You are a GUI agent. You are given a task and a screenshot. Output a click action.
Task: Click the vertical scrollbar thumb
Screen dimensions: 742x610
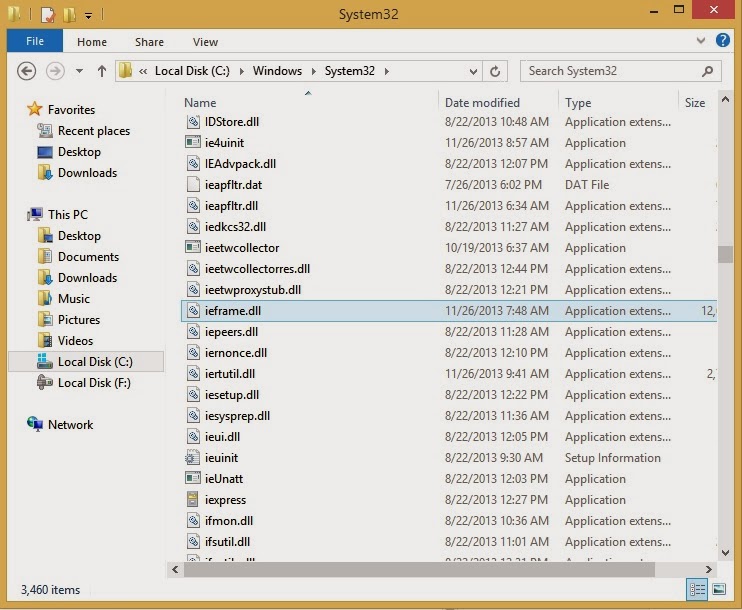point(725,255)
